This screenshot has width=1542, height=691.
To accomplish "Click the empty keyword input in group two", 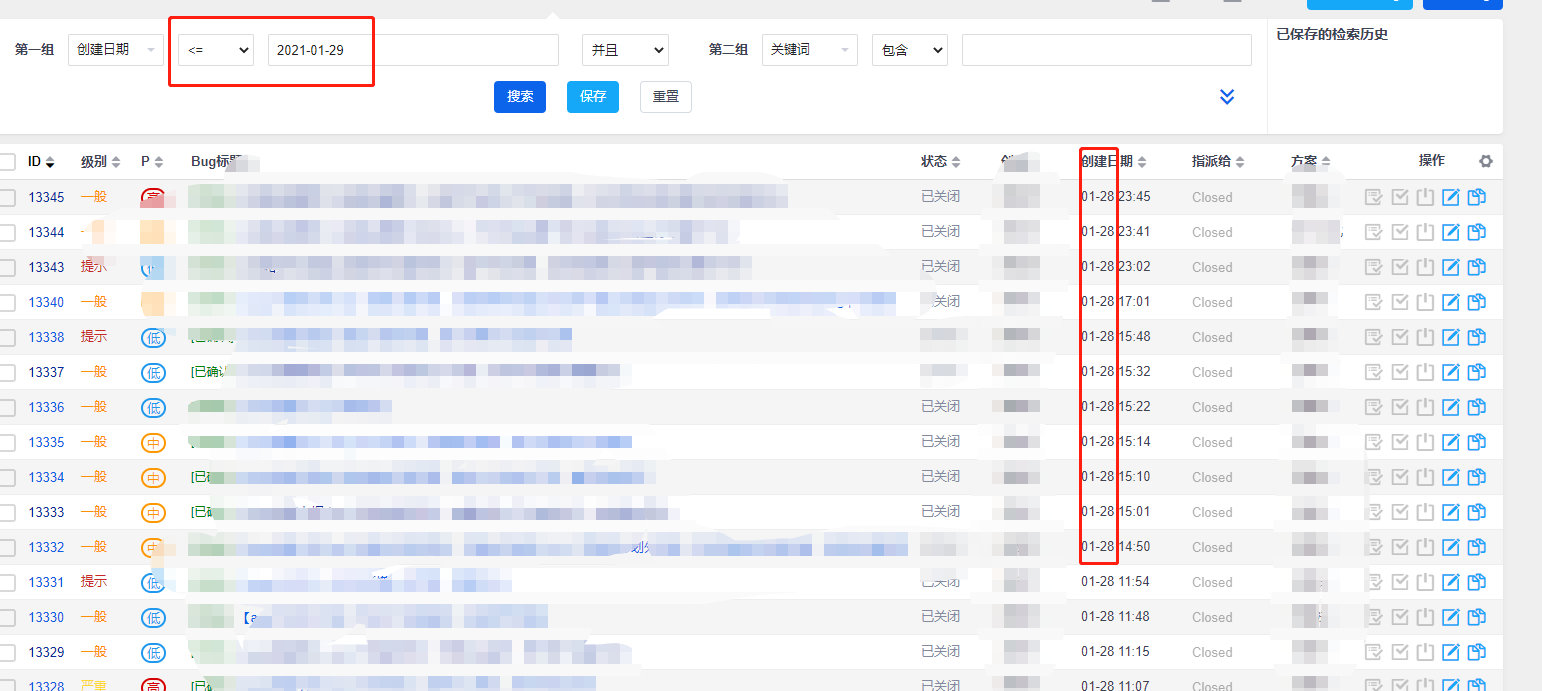I will point(1107,50).
